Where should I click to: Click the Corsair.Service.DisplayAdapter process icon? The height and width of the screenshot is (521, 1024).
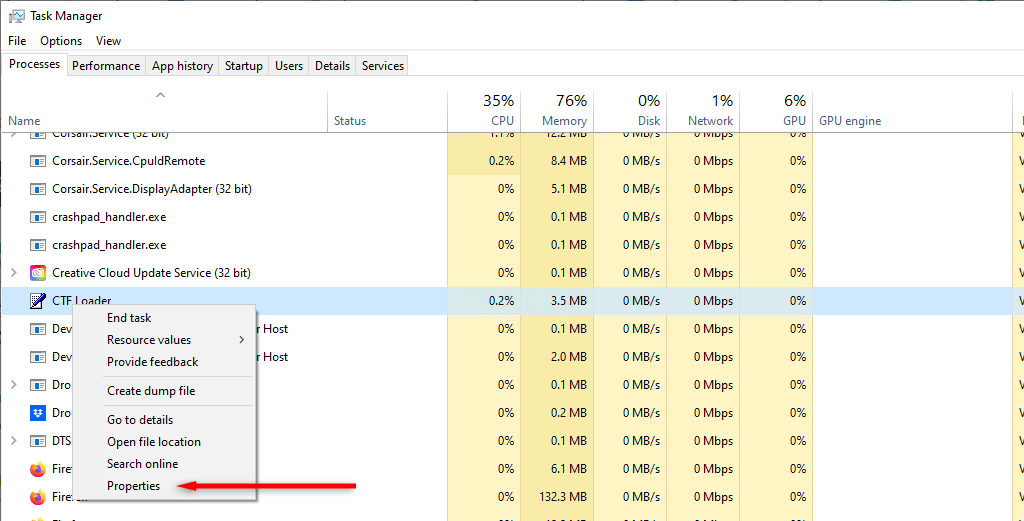click(38, 189)
